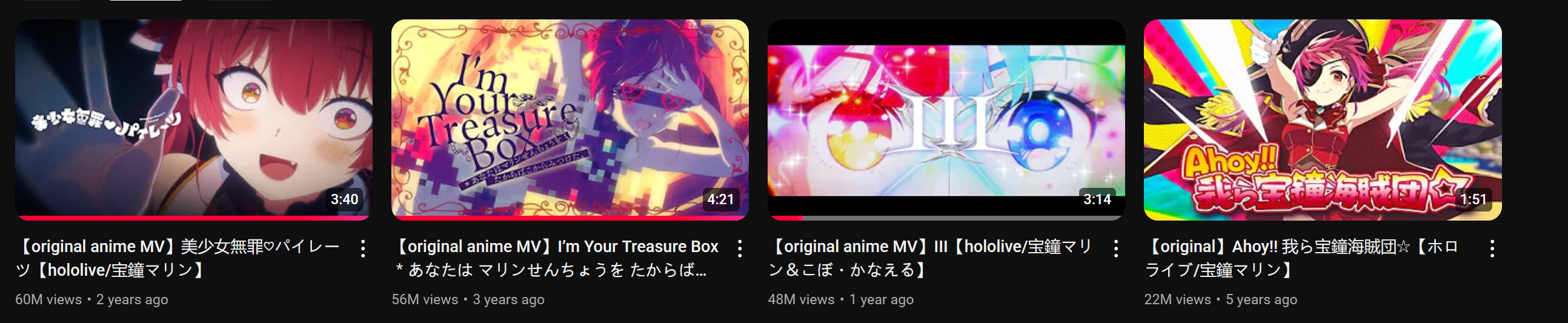Screen dimensions: 1568x323
Task: Open title link Ahoy!! 我ら宝鐘海賊団☆
Action: [1302, 258]
